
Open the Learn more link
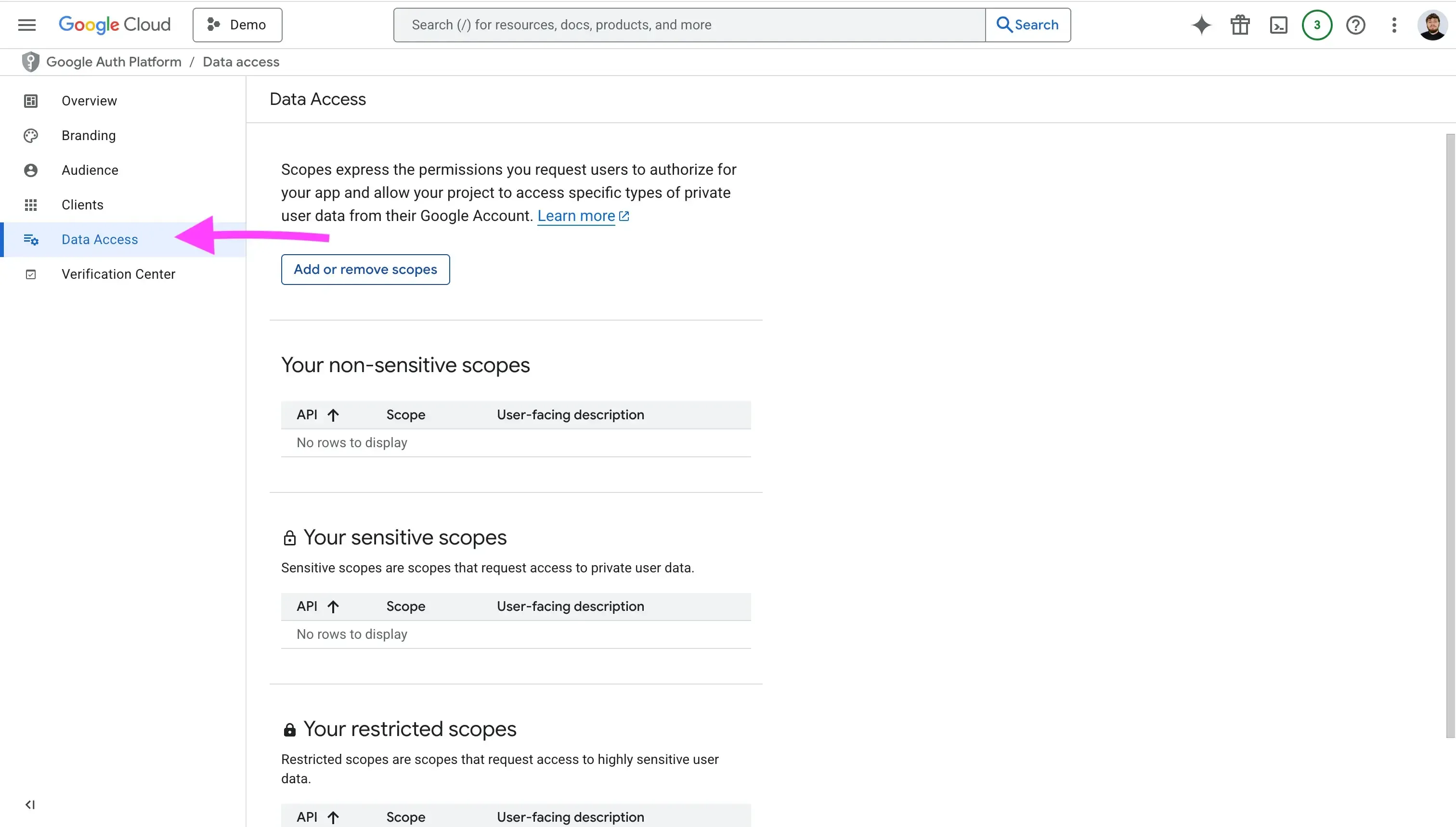tap(576, 216)
